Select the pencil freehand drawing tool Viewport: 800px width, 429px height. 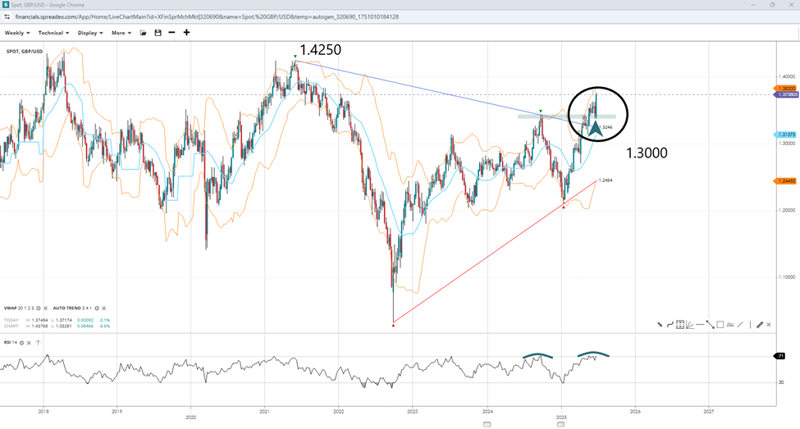click(759, 325)
